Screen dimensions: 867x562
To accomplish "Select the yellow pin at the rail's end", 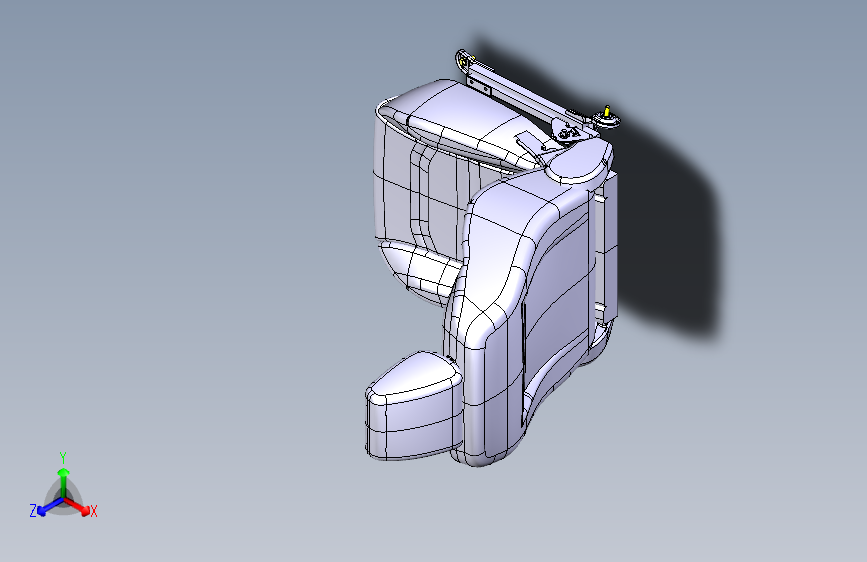I will [x=607, y=111].
